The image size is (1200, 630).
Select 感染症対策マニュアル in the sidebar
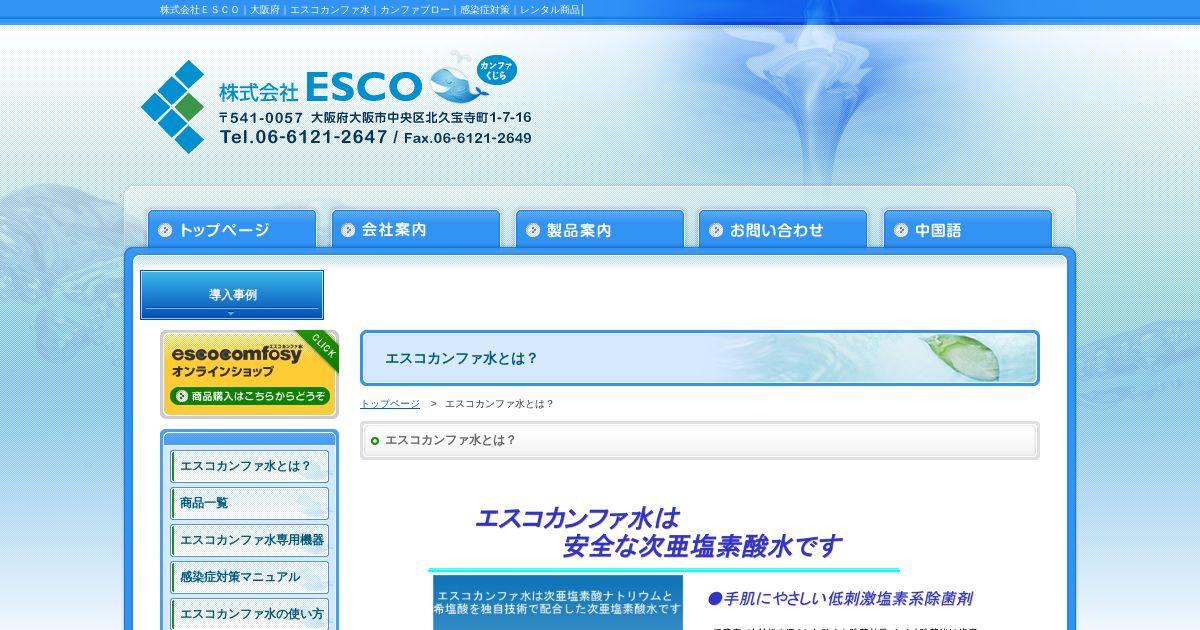250,577
